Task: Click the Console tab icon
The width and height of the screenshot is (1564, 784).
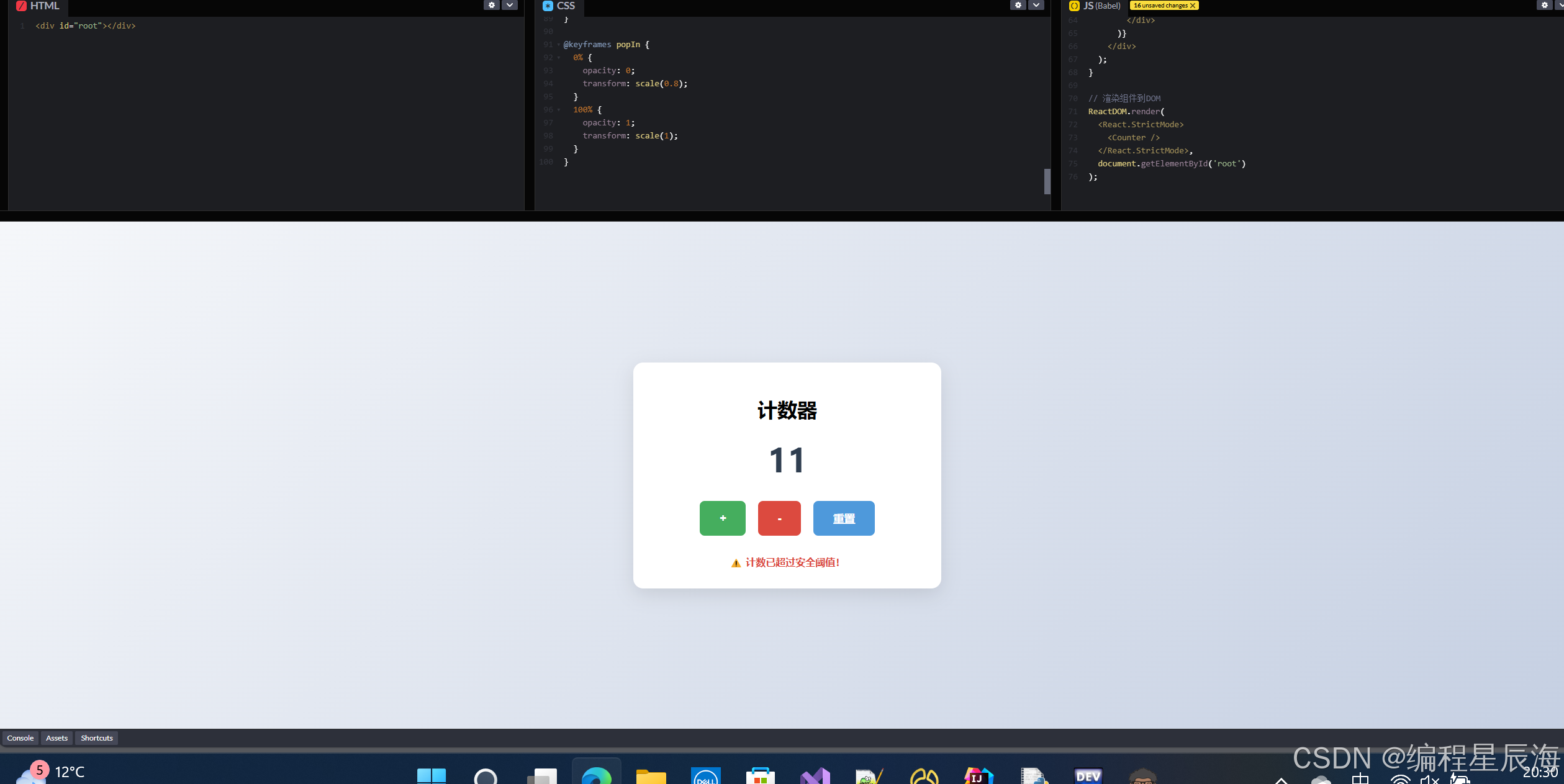Action: point(20,738)
